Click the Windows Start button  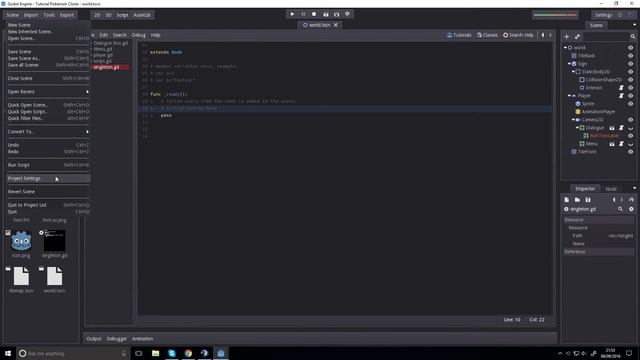(x=8, y=353)
